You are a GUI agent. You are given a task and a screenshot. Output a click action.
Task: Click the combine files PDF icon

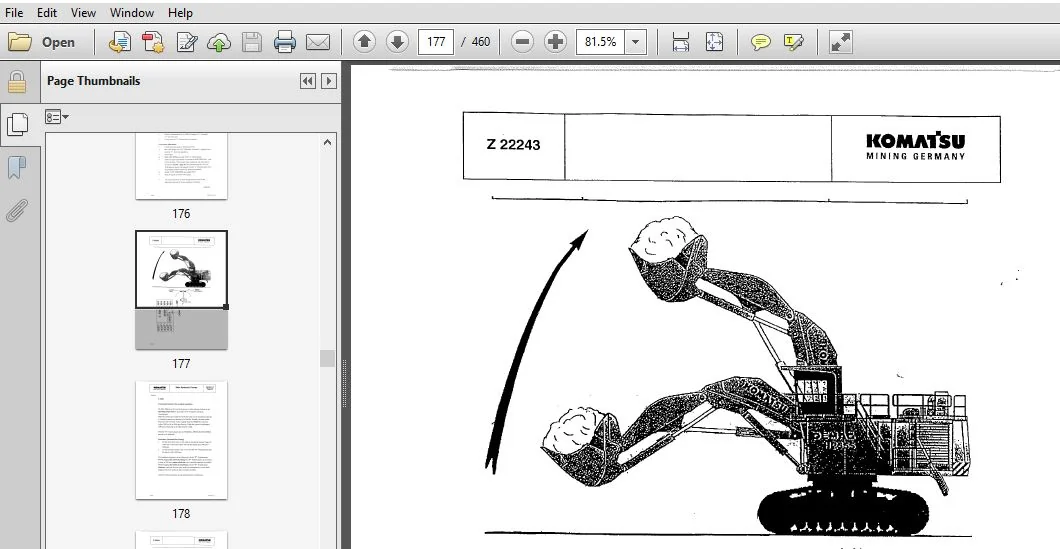(153, 42)
